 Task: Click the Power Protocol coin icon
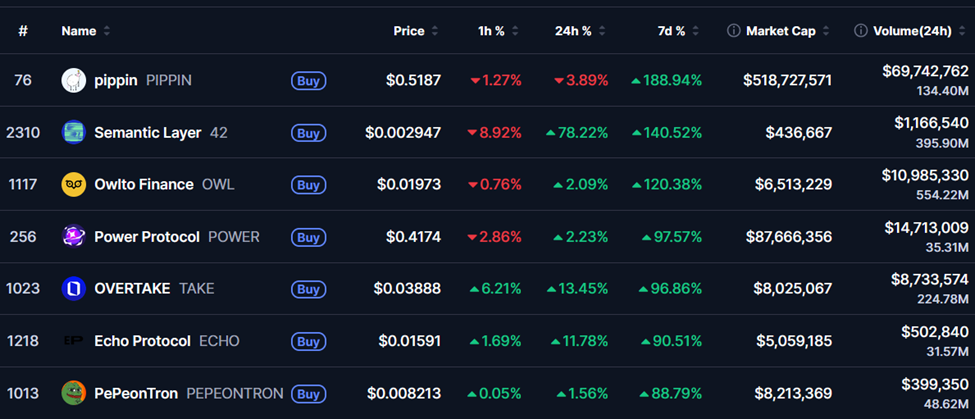(74, 237)
